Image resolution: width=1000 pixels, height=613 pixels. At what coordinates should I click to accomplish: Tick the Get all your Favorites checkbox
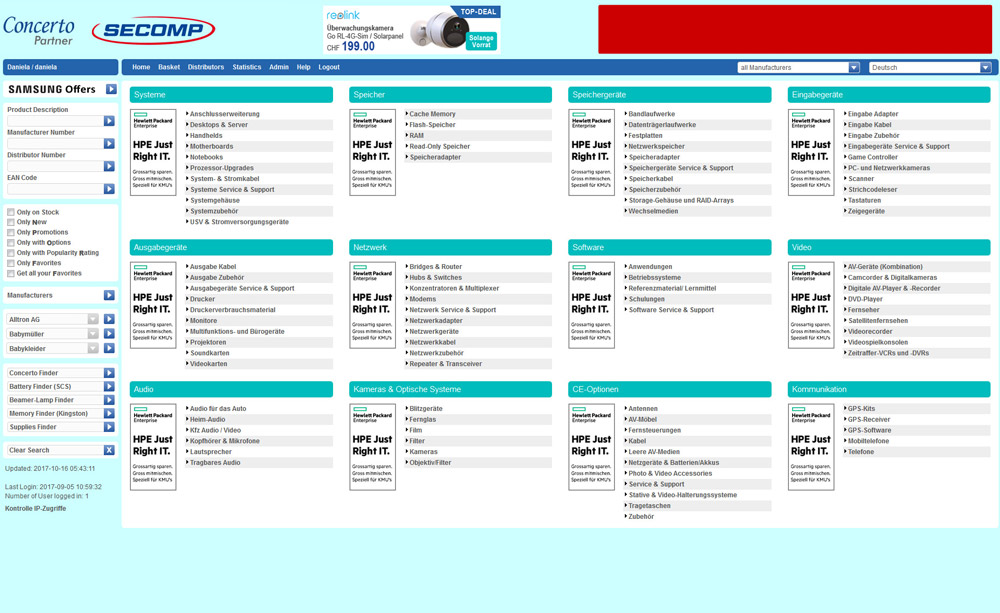(11, 274)
